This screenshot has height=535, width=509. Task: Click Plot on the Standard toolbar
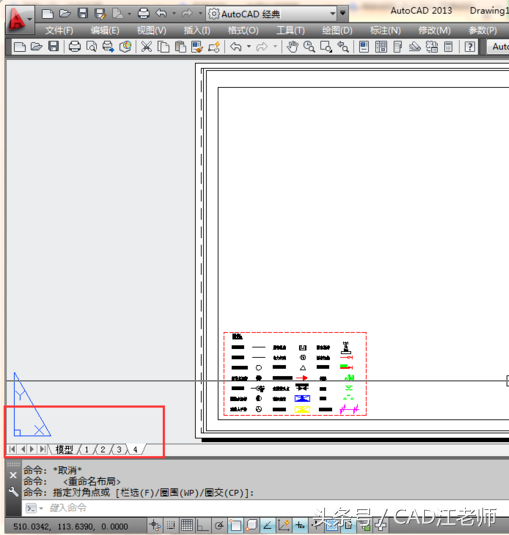coord(74,46)
